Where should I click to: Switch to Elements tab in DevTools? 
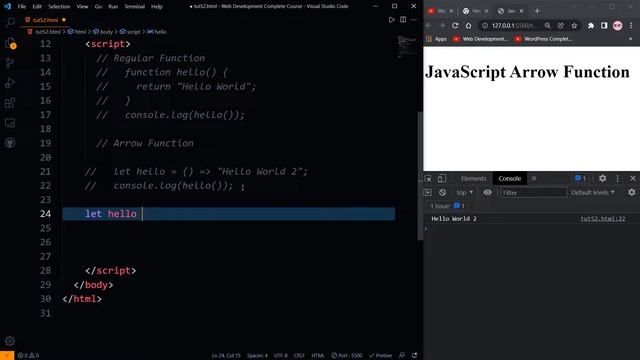[x=473, y=178]
